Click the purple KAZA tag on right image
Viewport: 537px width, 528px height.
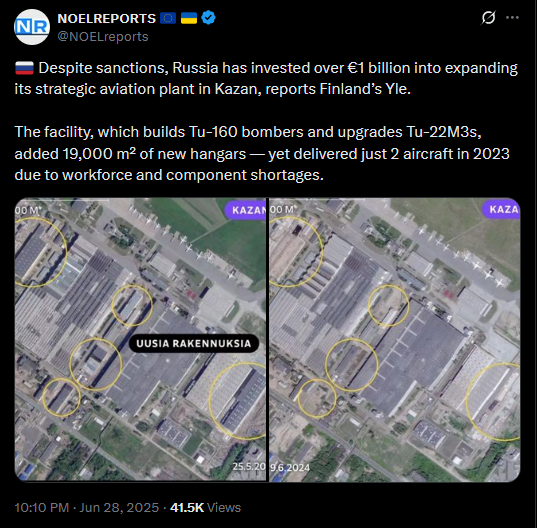tap(501, 209)
